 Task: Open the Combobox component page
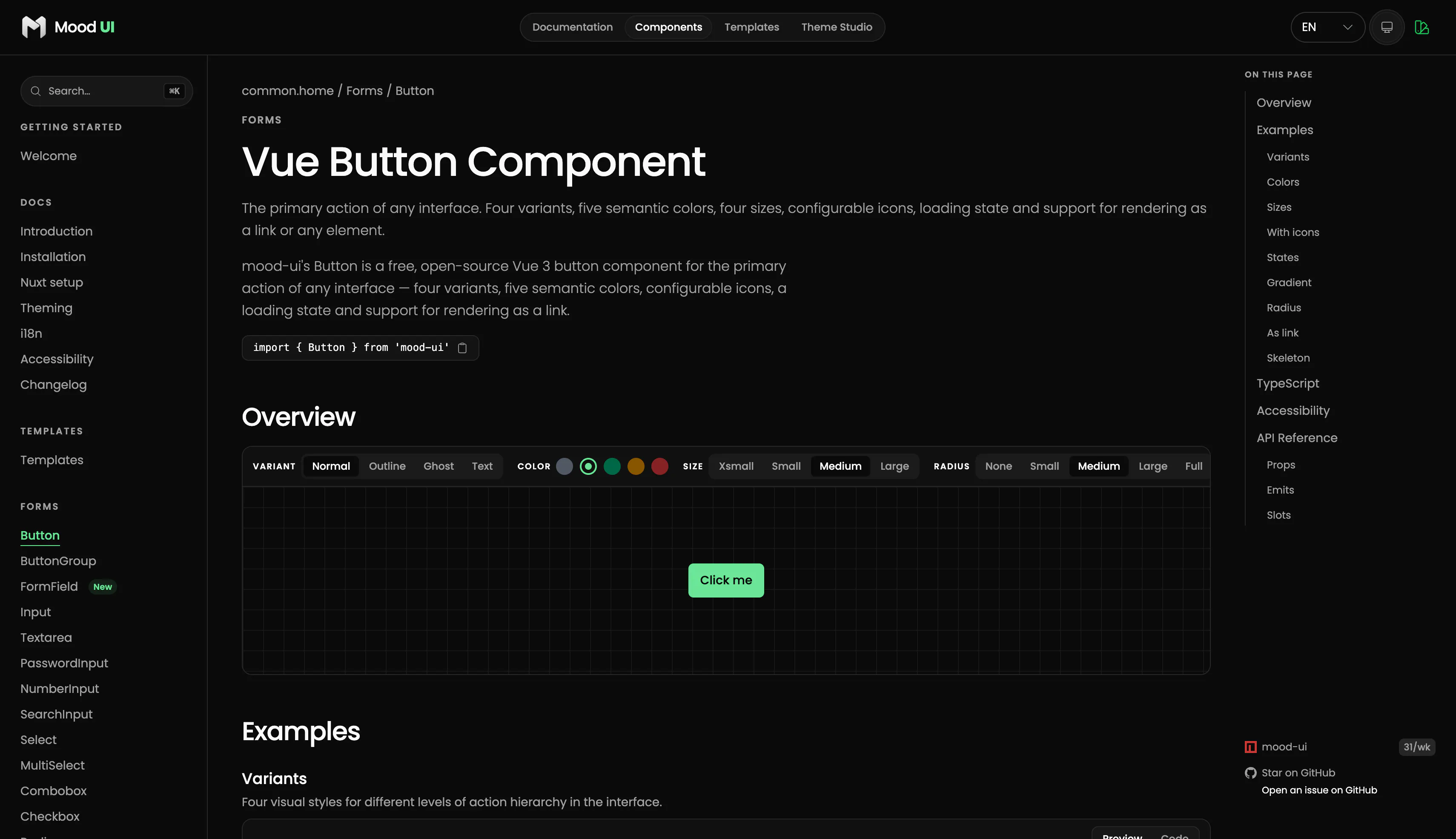(54, 791)
